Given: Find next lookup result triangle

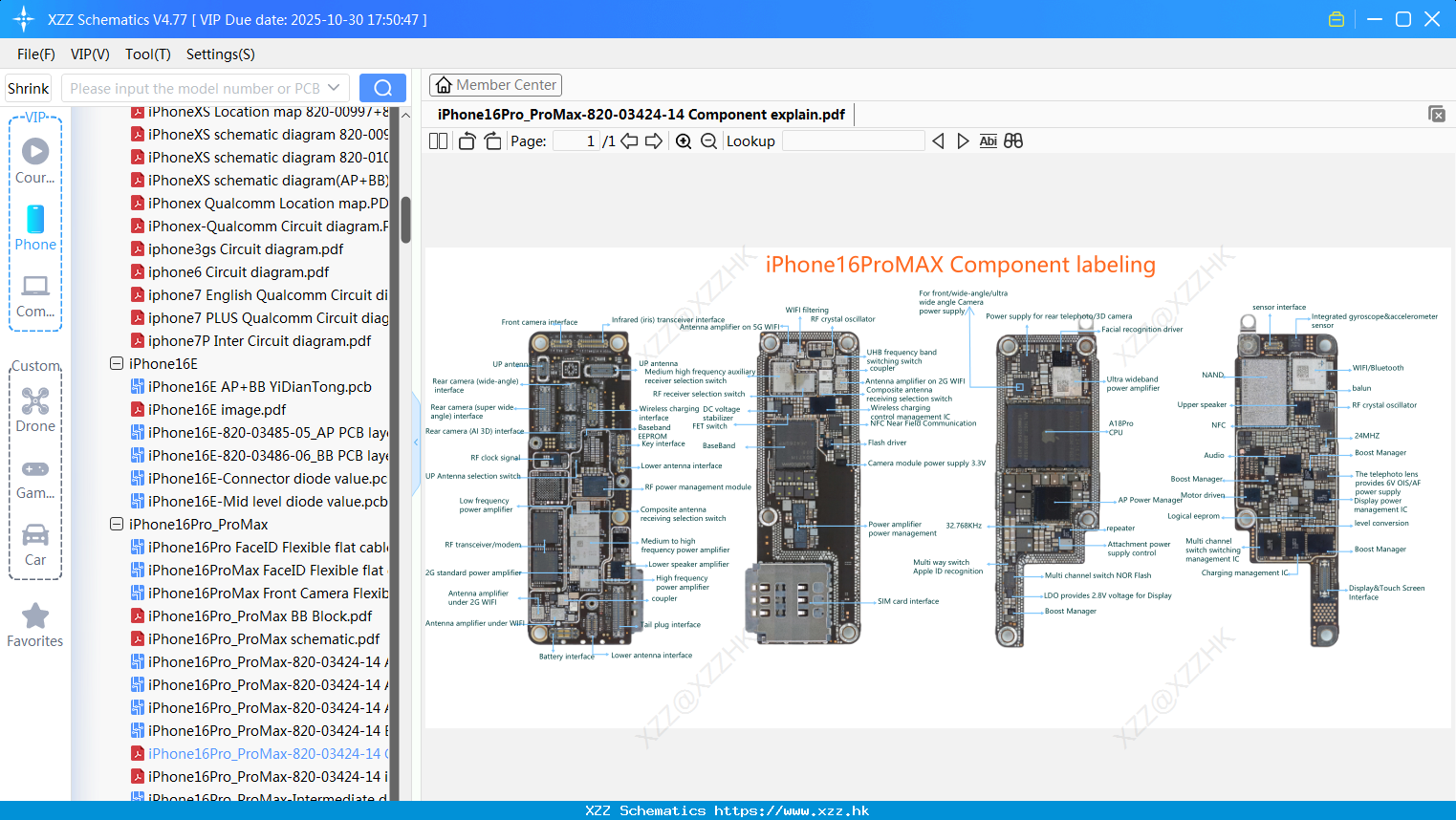Looking at the screenshot, I should click(x=963, y=141).
